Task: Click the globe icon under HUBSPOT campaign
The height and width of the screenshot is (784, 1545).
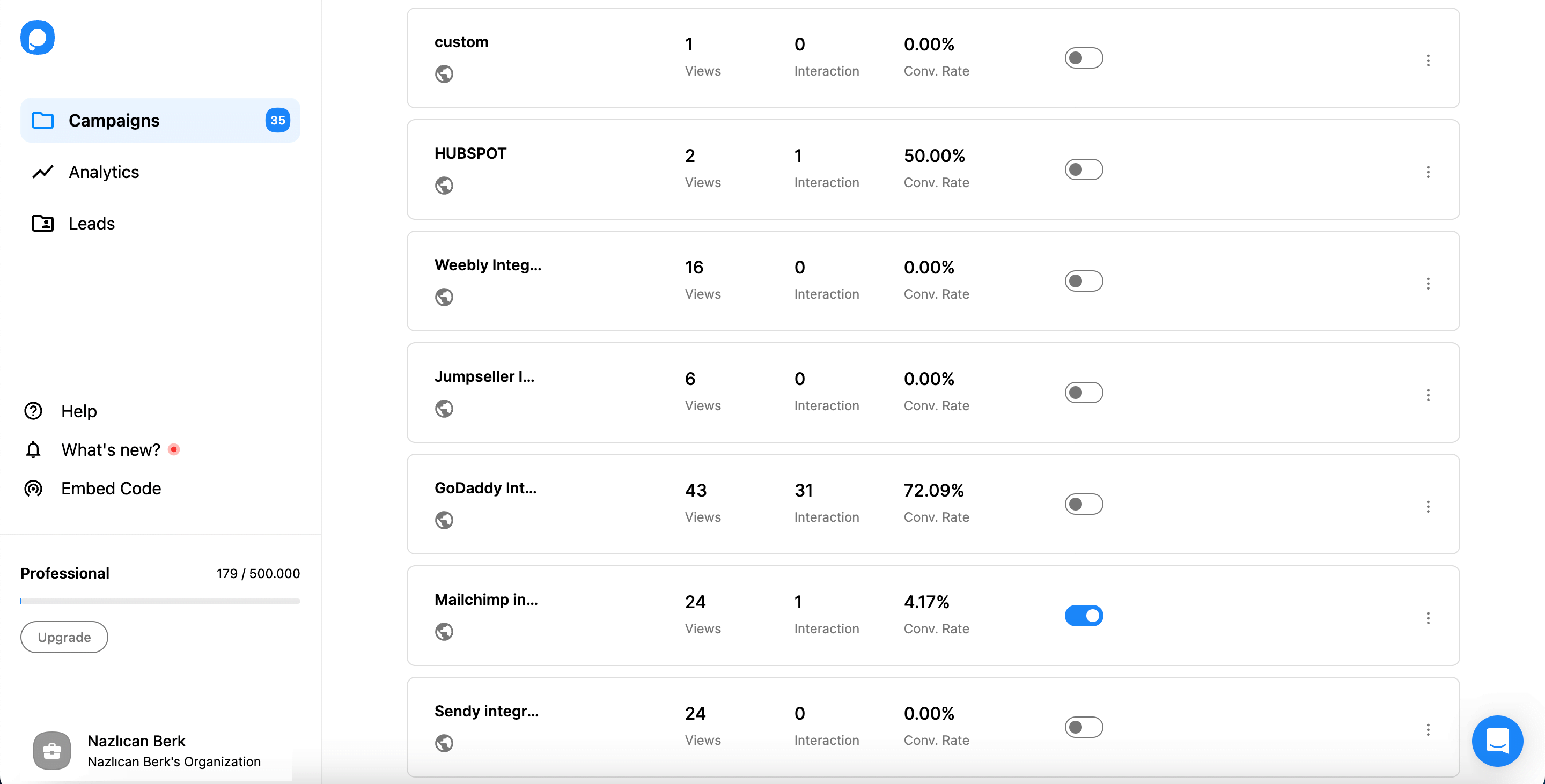Action: click(444, 185)
